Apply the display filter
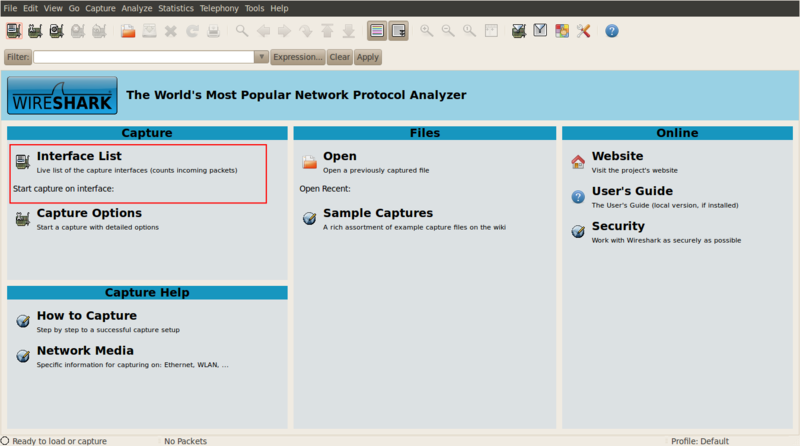This screenshot has width=800, height=446. click(368, 57)
